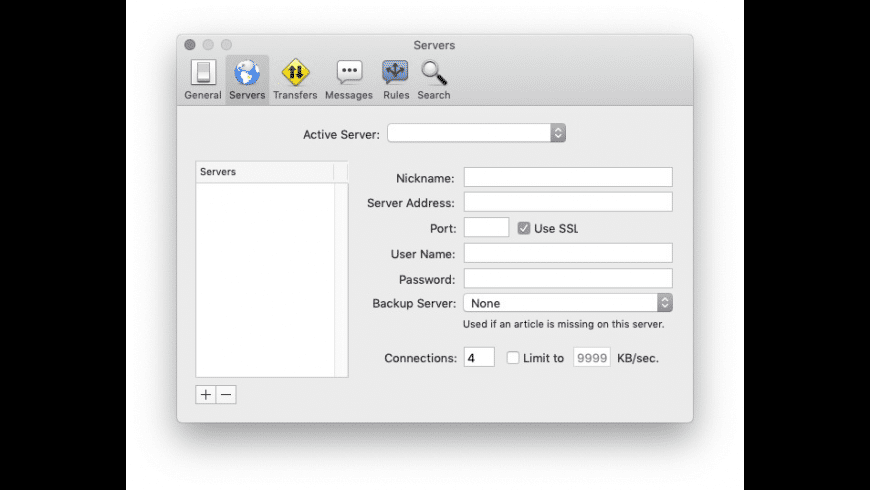Viewport: 870px width, 490px height.
Task: Click the User Name input field
Action: [x=568, y=253]
